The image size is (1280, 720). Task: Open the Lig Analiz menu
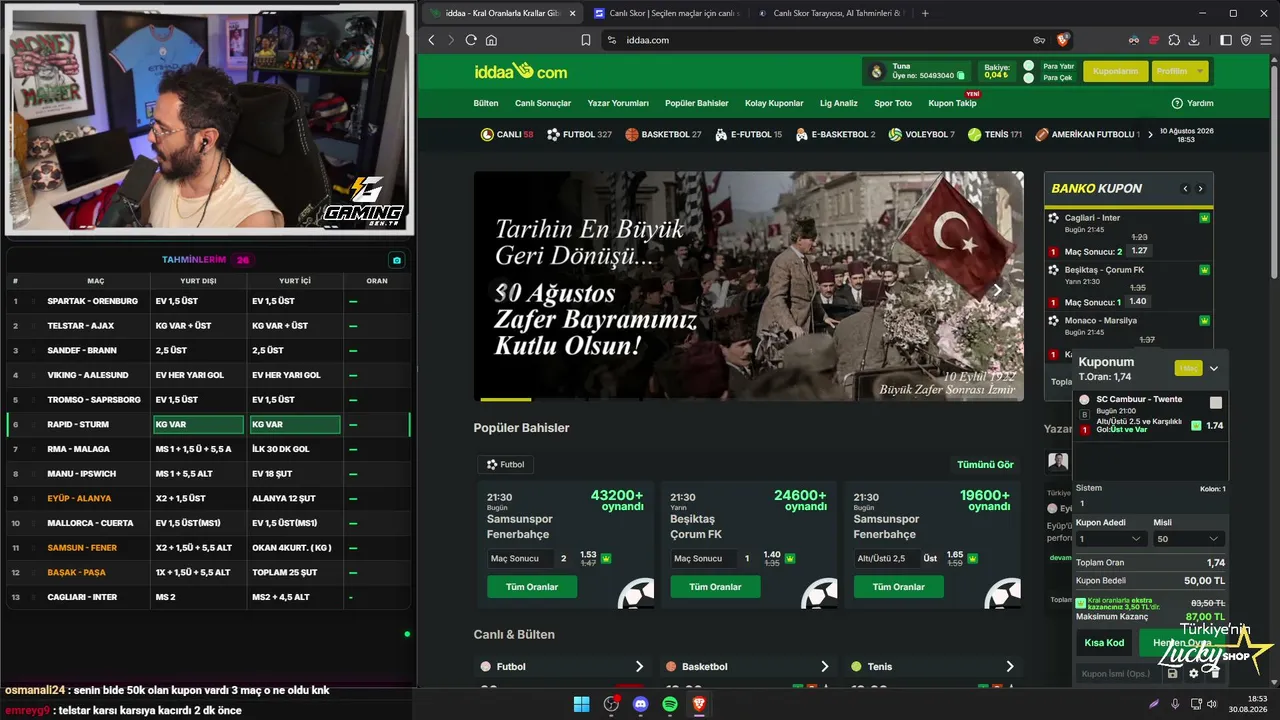[x=839, y=103]
